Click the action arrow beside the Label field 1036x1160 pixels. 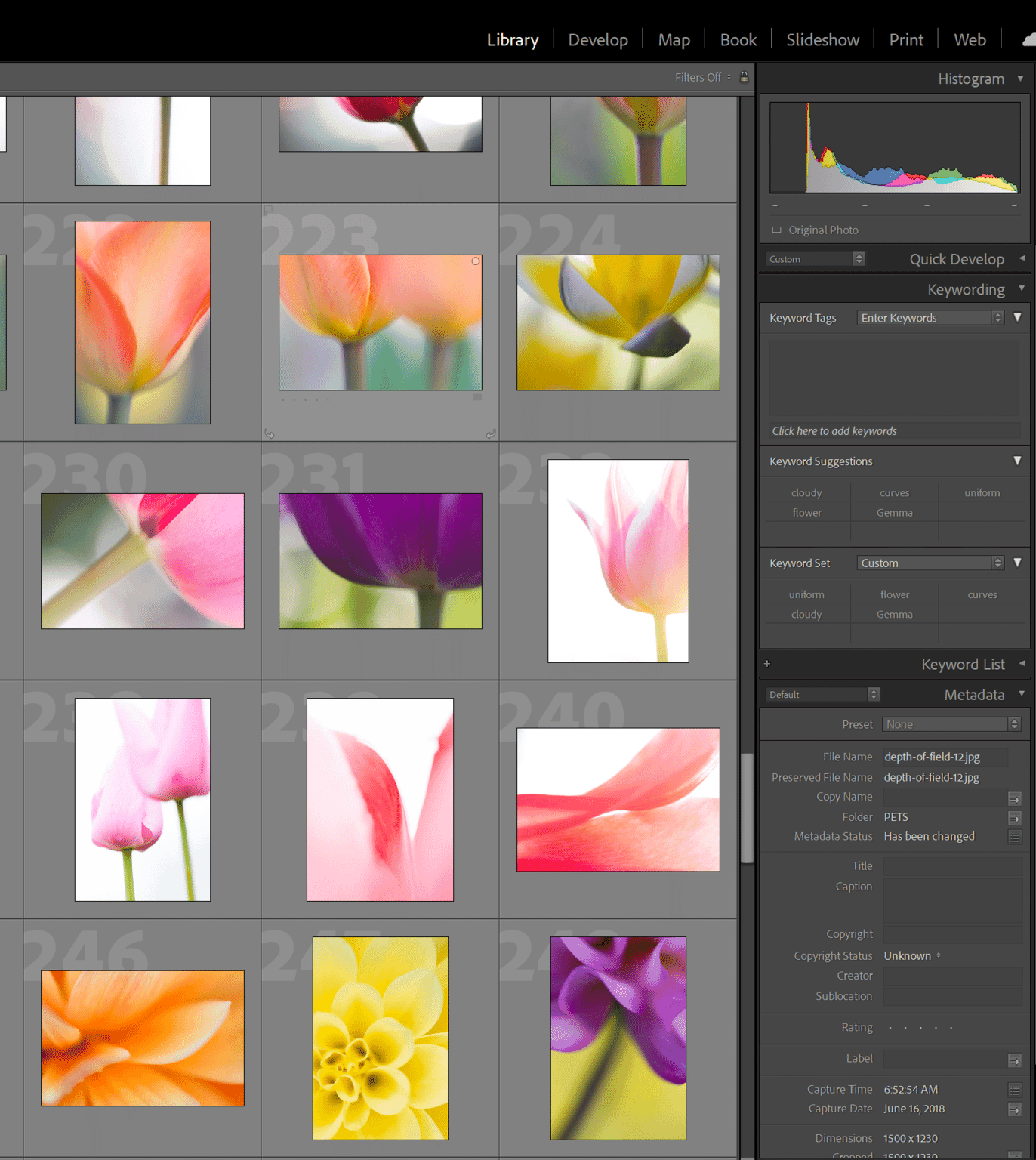pos(1015,1059)
